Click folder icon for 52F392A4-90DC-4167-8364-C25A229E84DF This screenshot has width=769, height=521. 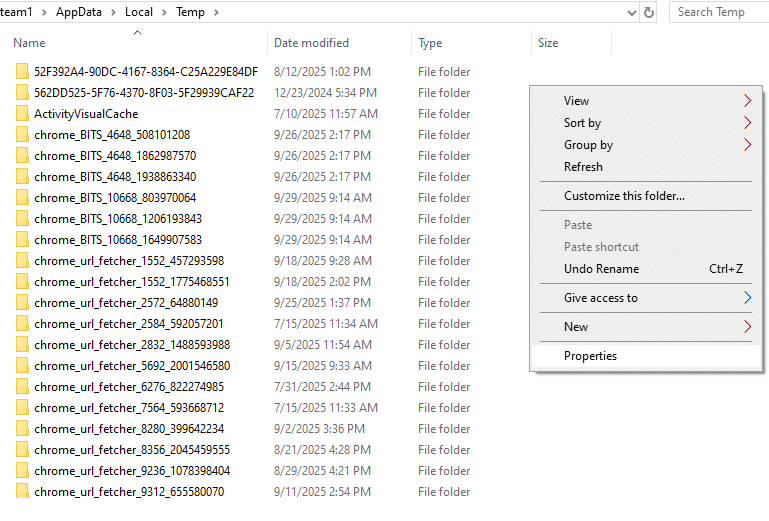tap(22, 72)
